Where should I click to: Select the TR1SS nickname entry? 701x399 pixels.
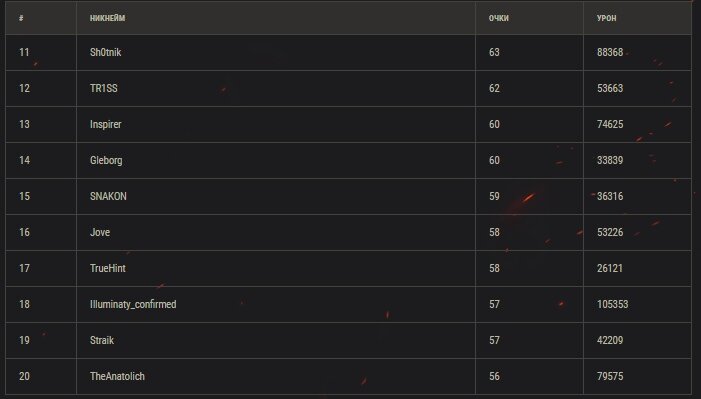click(104, 88)
